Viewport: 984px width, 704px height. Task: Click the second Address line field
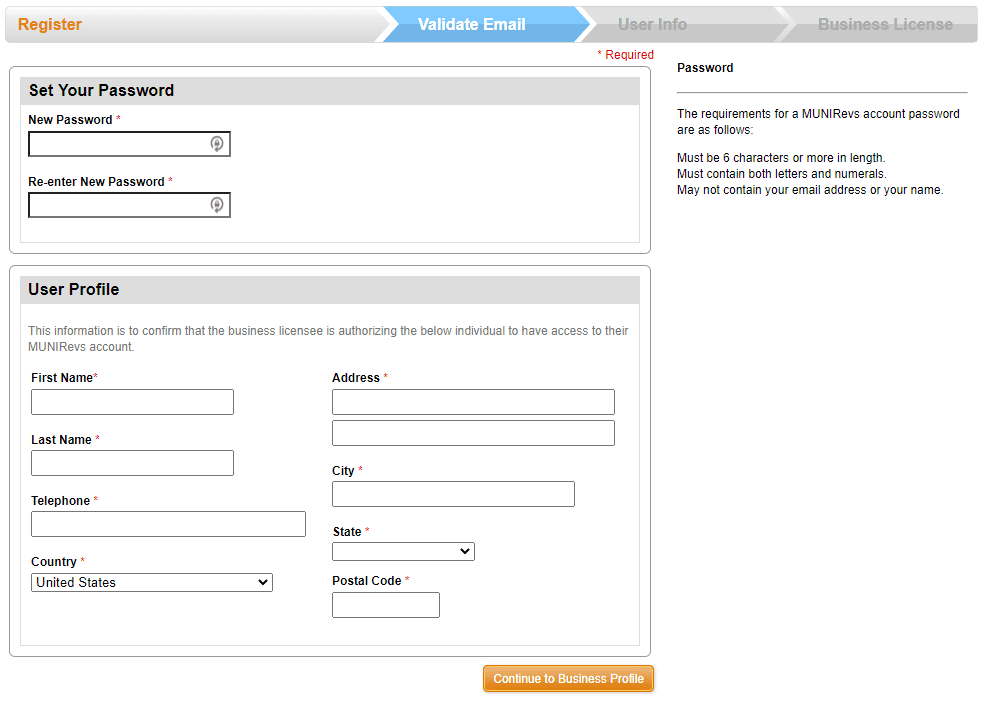pos(473,433)
